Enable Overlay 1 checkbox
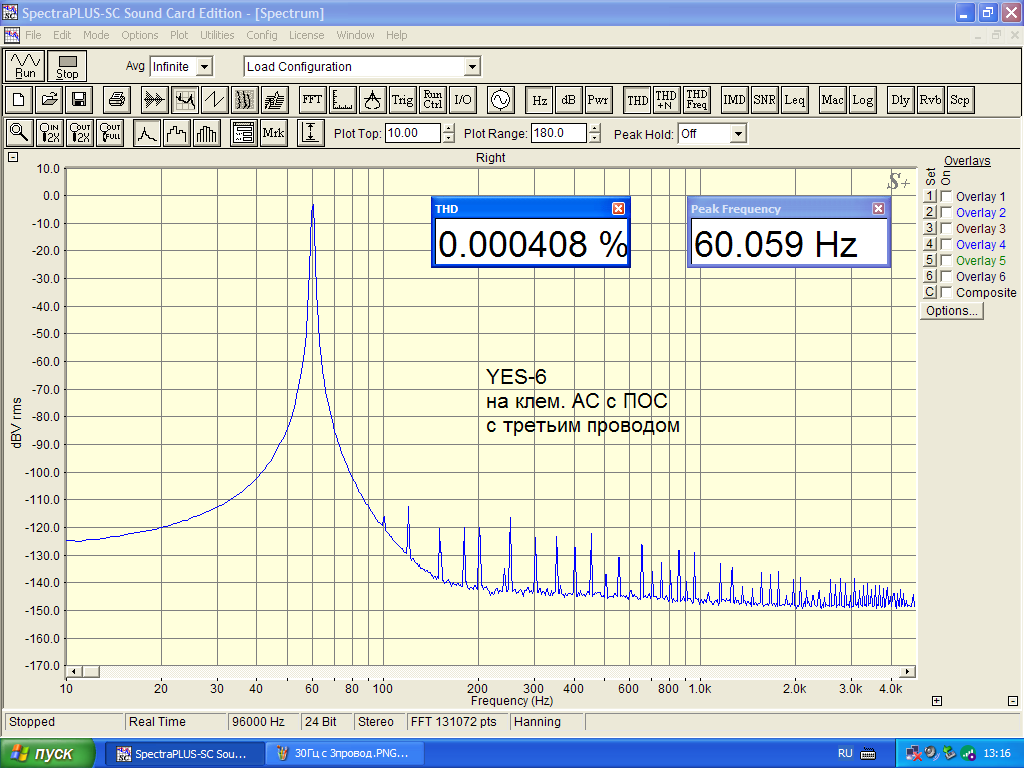This screenshot has width=1024, height=768. click(x=946, y=197)
